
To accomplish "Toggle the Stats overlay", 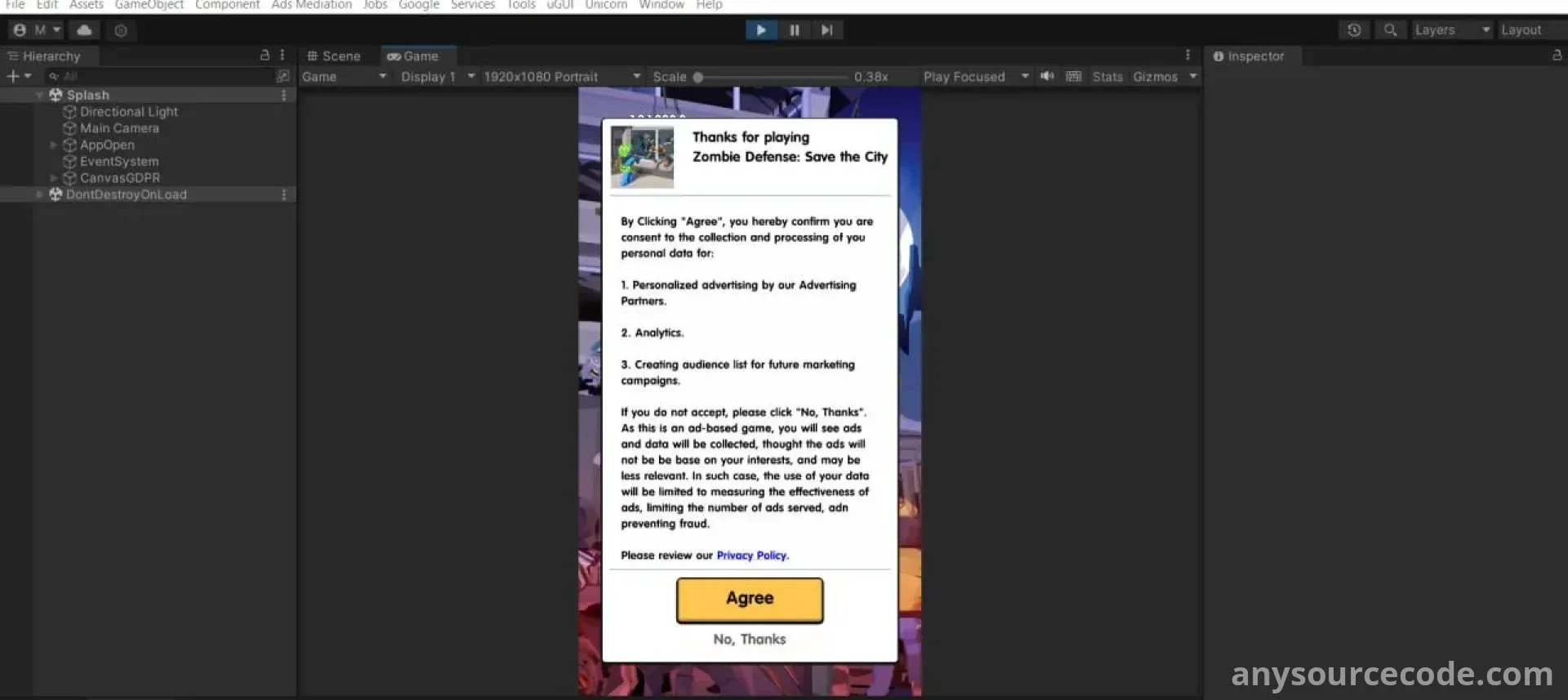I will click(x=1107, y=77).
